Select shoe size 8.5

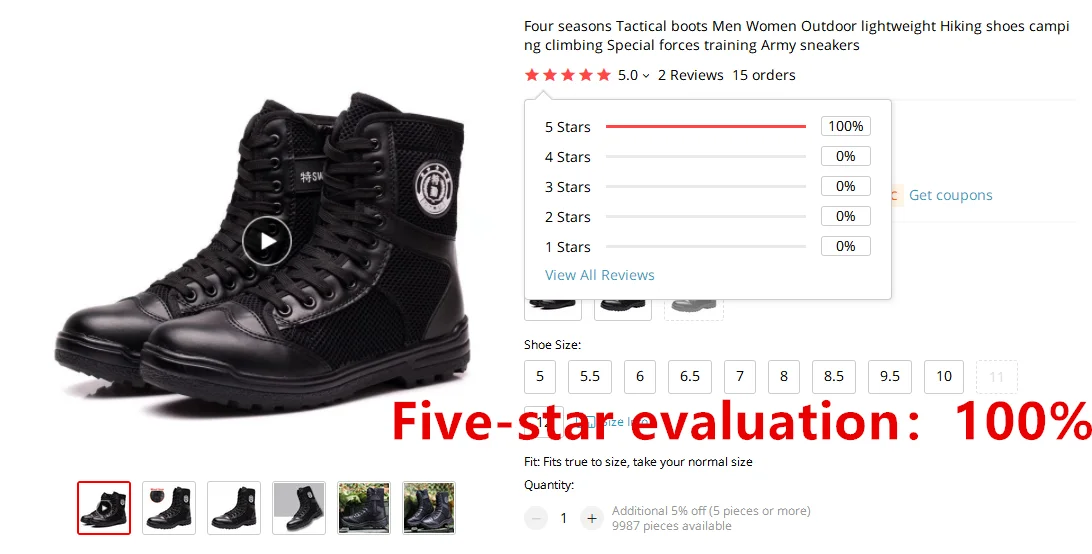pos(834,376)
